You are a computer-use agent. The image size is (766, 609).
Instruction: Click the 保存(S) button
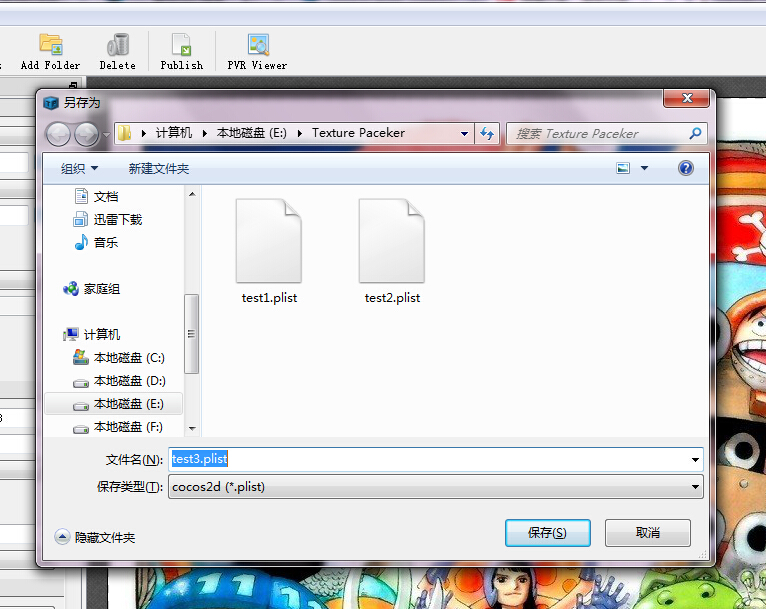point(548,533)
